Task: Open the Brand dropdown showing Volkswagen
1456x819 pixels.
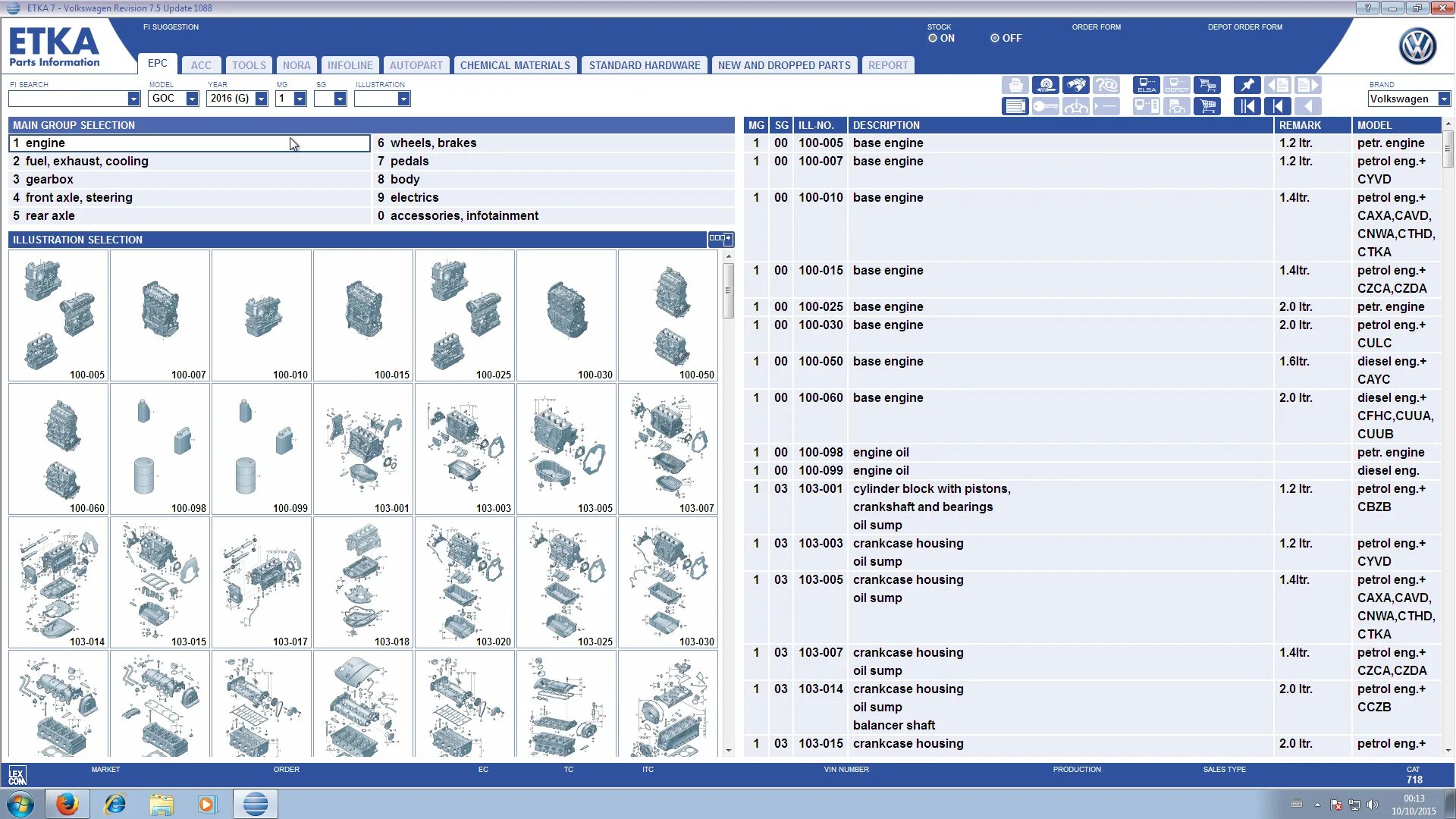Action: 1444,99
